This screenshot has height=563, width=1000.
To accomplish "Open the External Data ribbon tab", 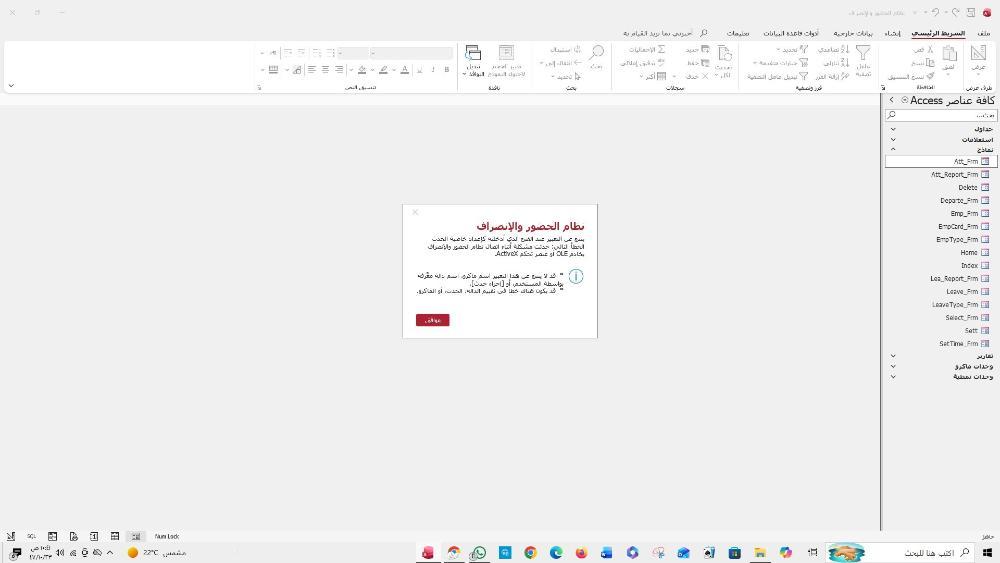I will point(853,33).
